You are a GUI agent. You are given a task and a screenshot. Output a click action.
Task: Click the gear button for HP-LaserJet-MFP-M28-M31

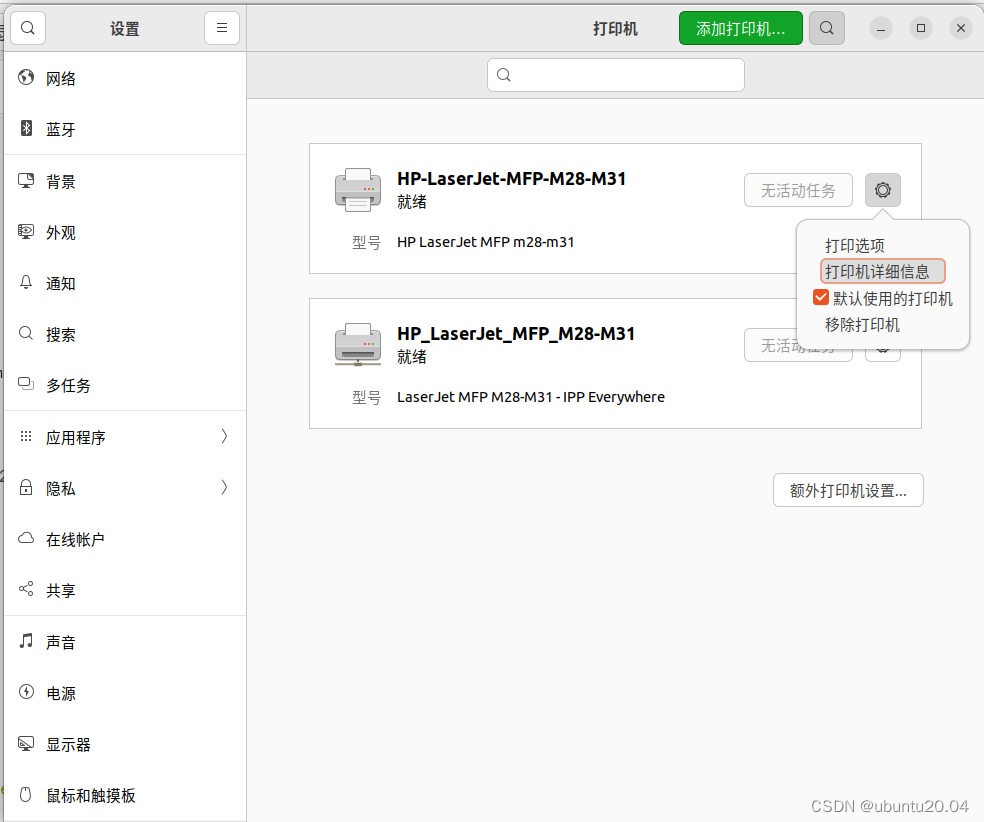pos(883,190)
